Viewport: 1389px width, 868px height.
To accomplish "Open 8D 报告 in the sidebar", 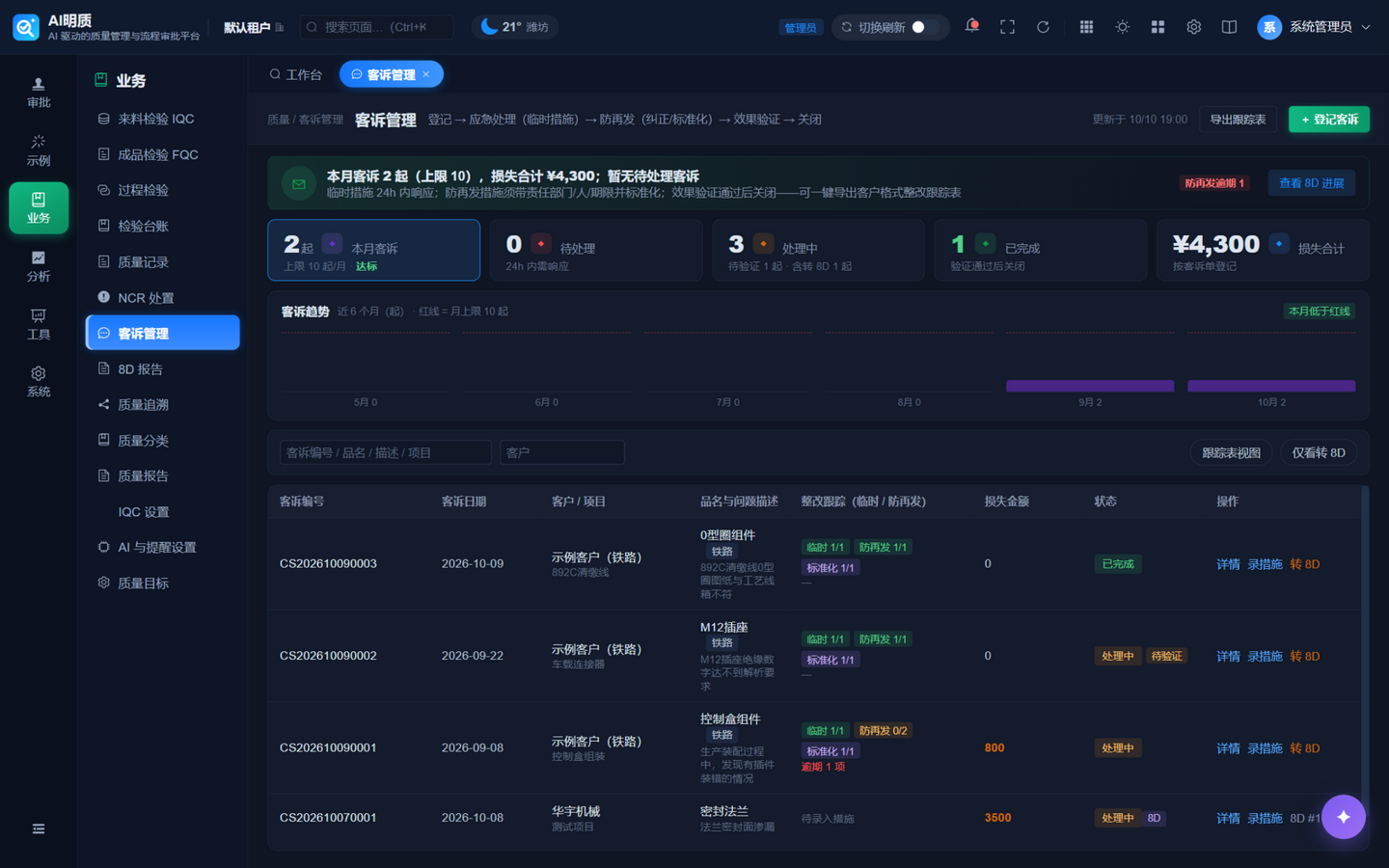I will pos(162,368).
